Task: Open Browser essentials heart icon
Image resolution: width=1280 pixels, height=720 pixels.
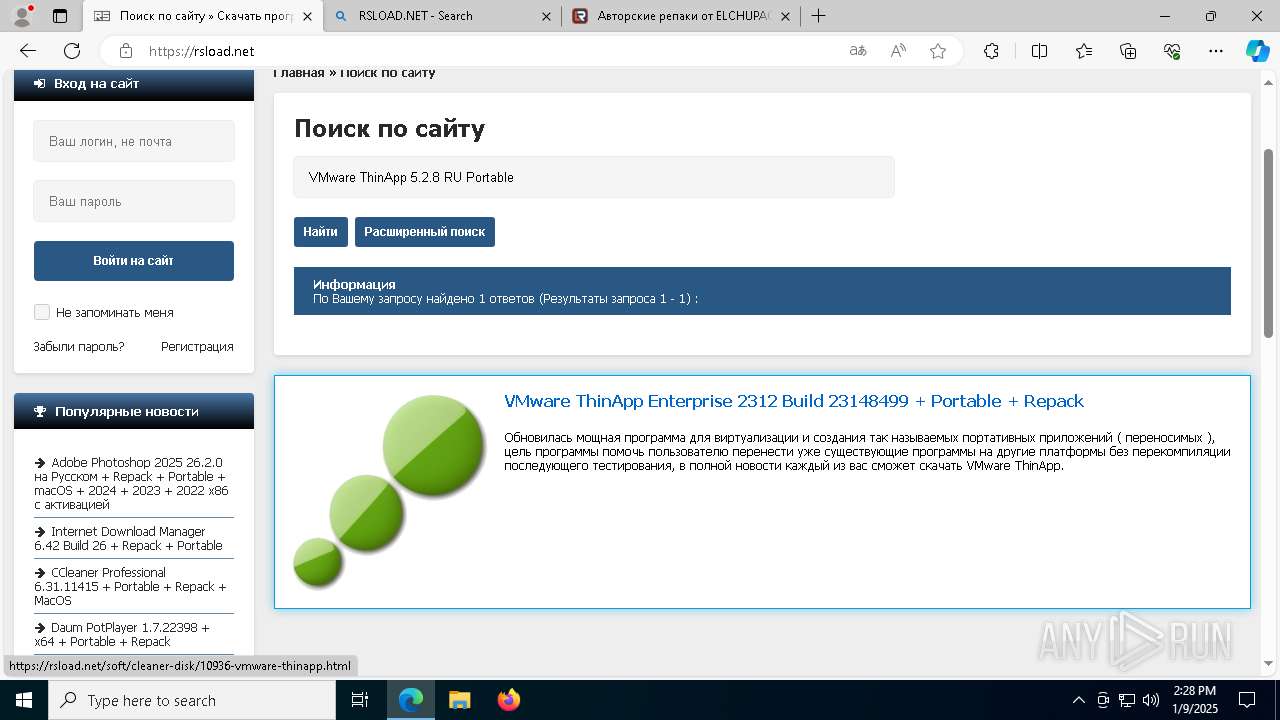Action: [1172, 51]
